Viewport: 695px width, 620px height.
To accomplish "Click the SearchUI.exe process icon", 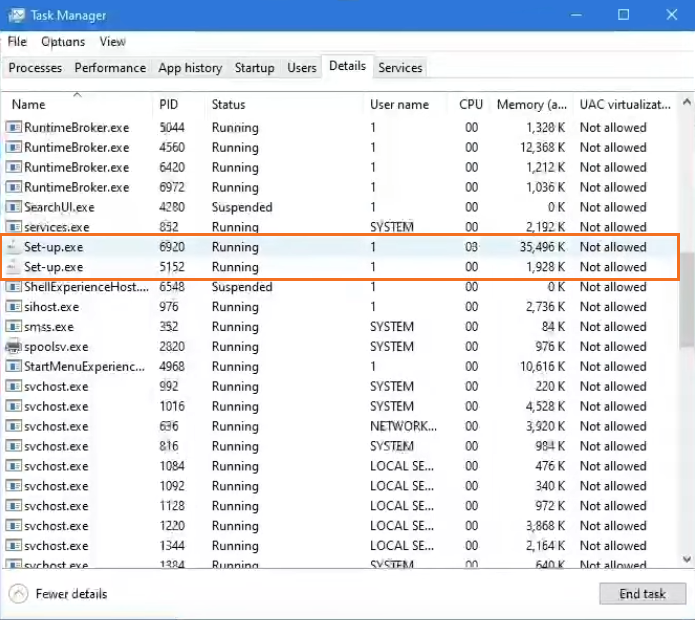I will pos(13,207).
